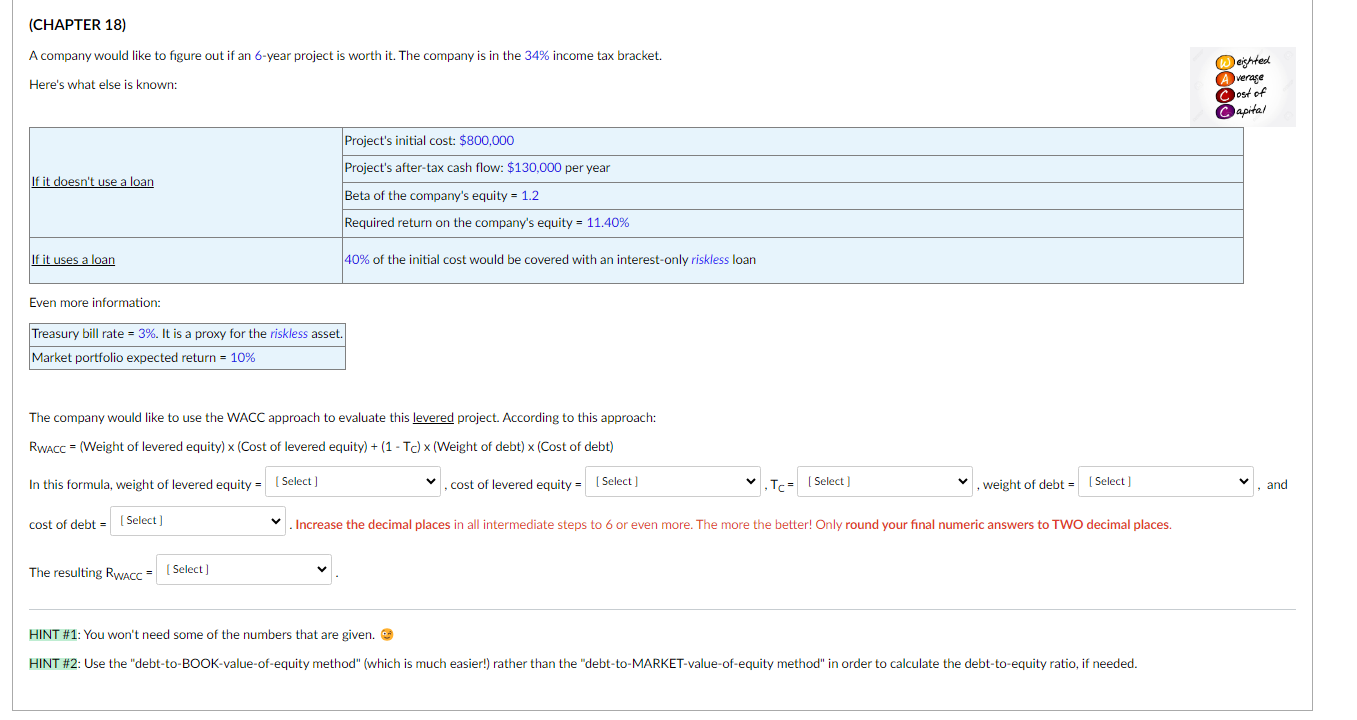Open the weight of levered equity dropdown
Screen dimensions: 1357x720
pos(353,482)
